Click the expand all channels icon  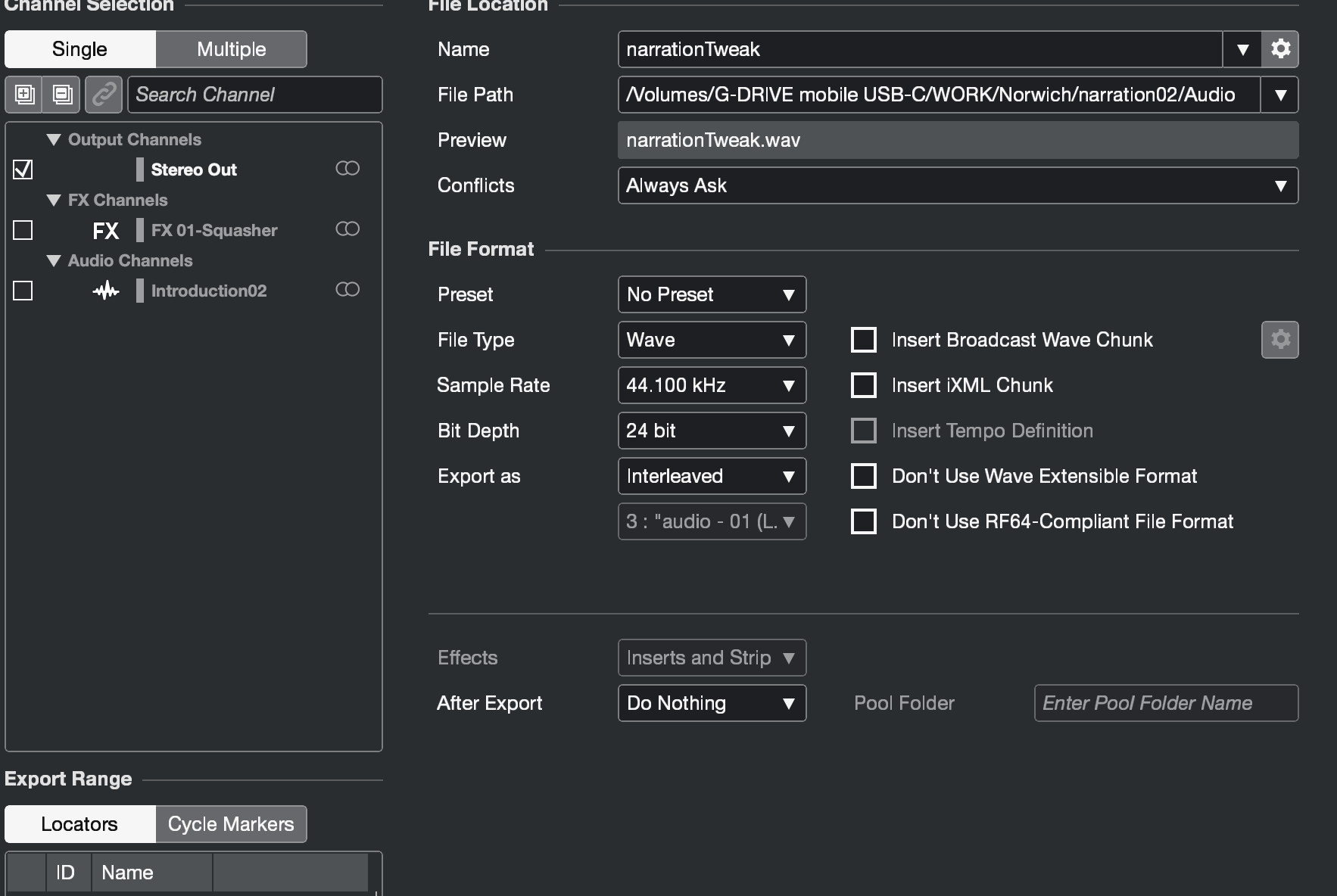(x=24, y=95)
